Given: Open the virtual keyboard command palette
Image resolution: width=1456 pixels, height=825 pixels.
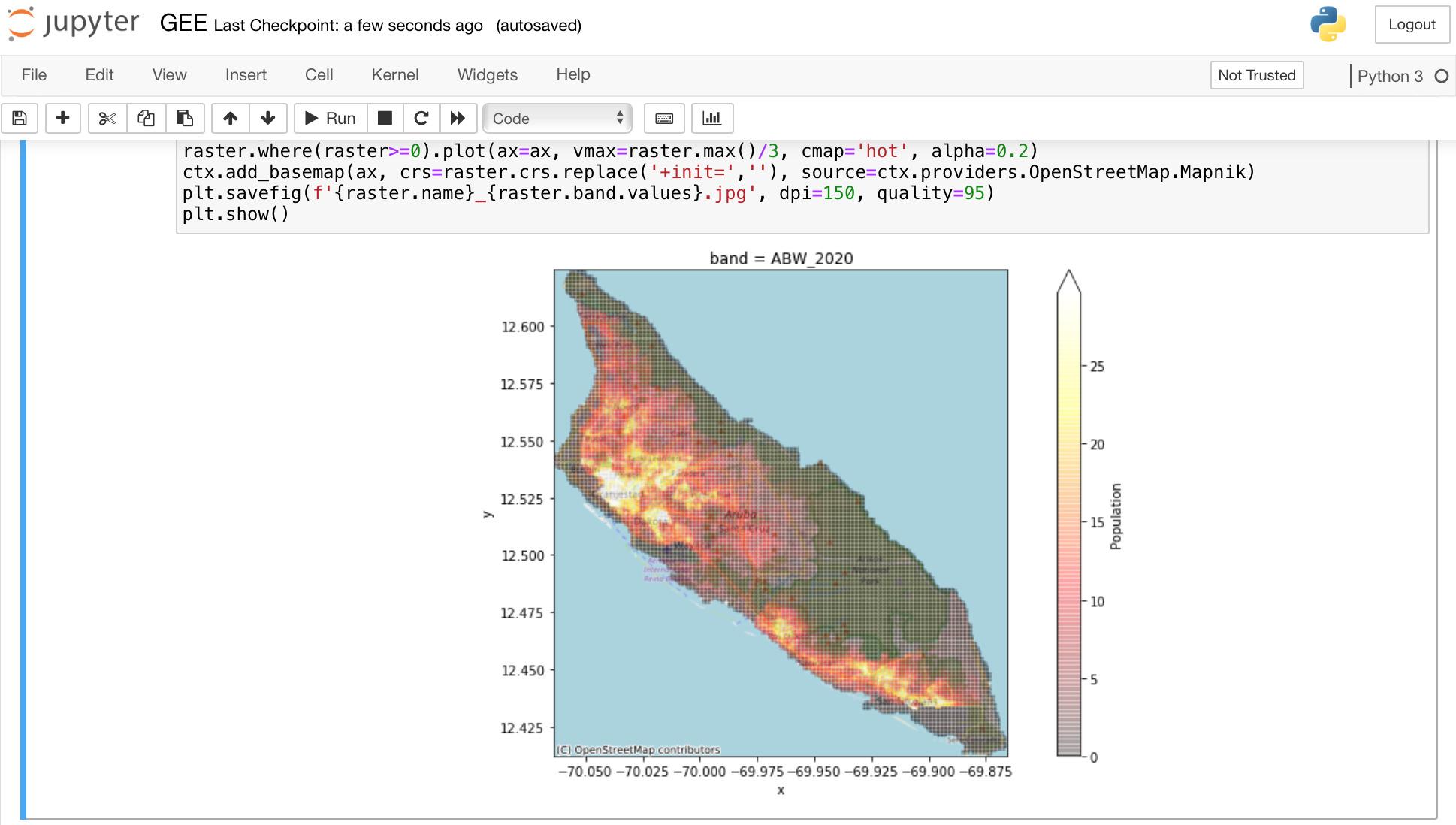Looking at the screenshot, I should click(x=663, y=118).
